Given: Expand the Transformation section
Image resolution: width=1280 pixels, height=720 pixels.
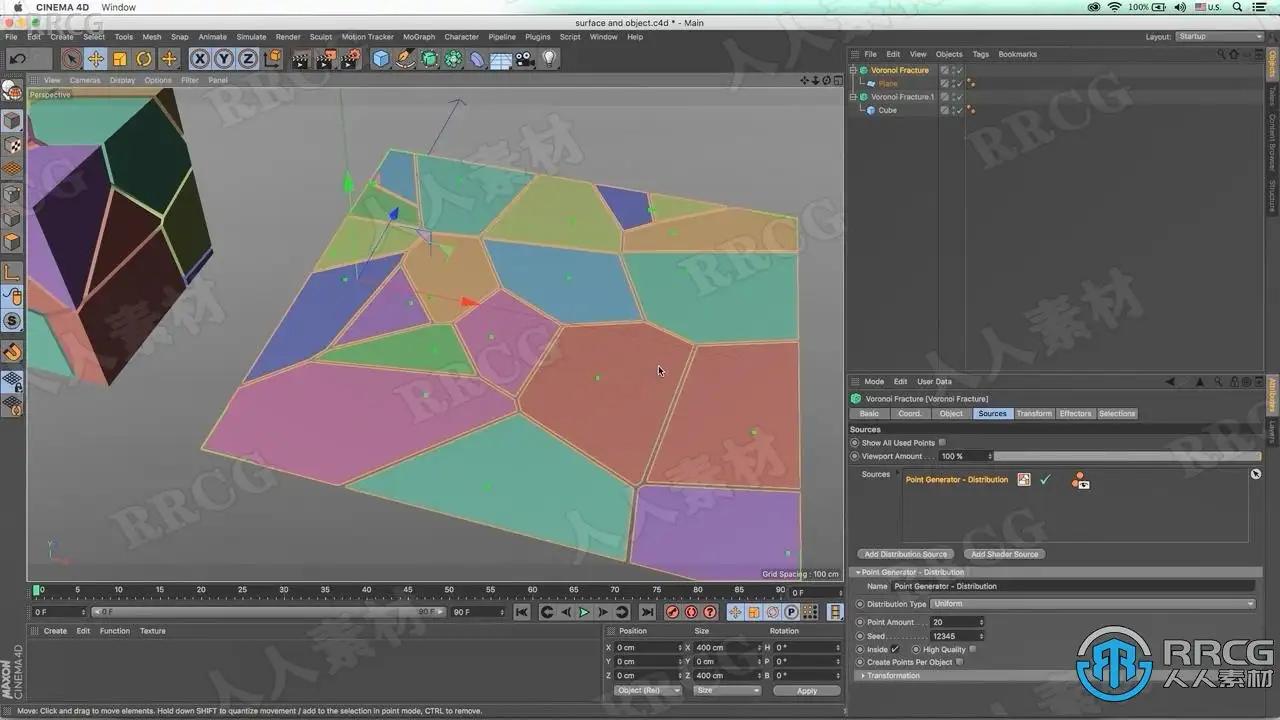Looking at the screenshot, I should click(893, 676).
